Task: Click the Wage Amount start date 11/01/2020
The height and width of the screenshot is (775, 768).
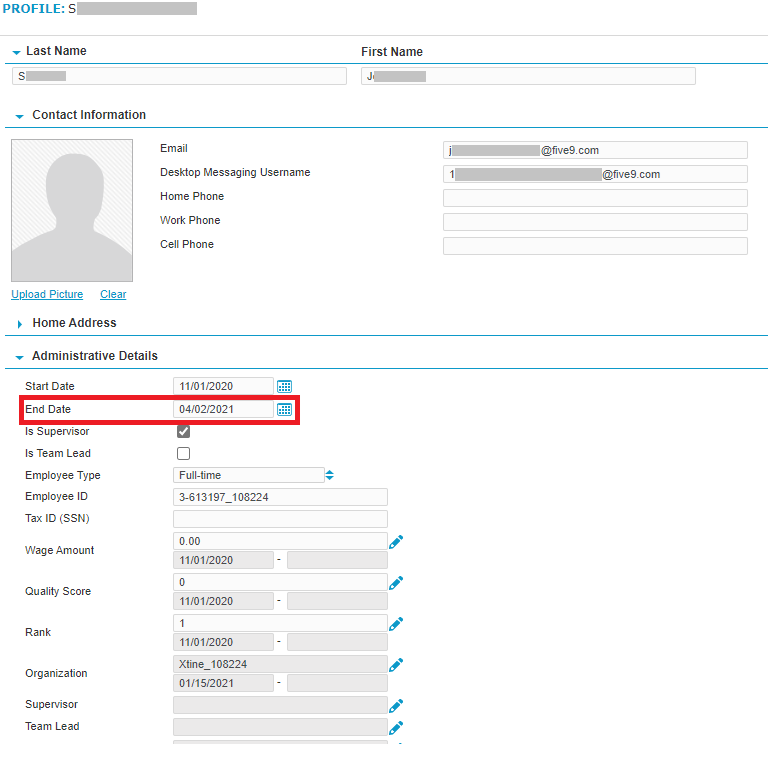Action: coord(223,560)
